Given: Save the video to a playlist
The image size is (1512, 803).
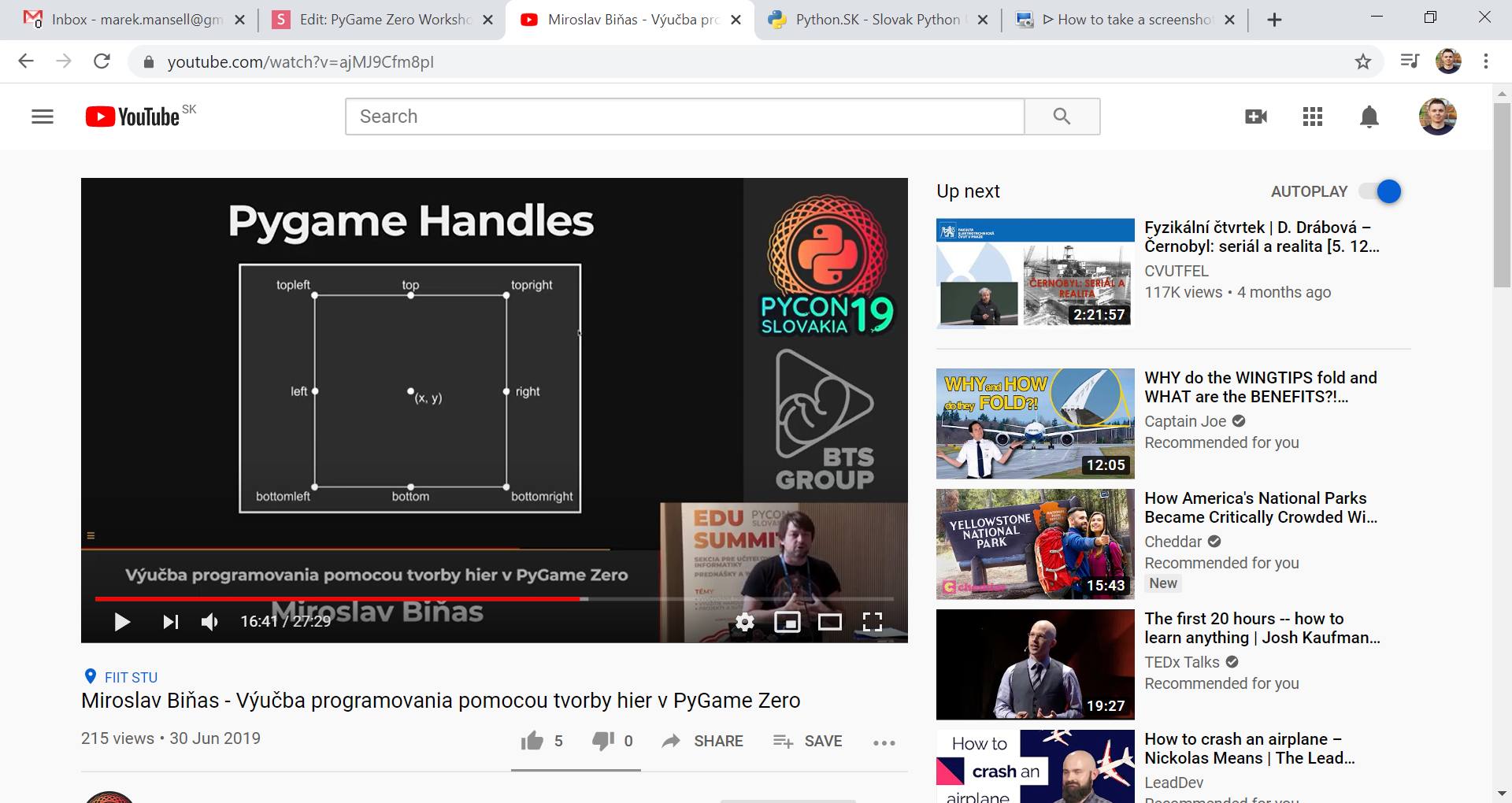Looking at the screenshot, I should [807, 741].
